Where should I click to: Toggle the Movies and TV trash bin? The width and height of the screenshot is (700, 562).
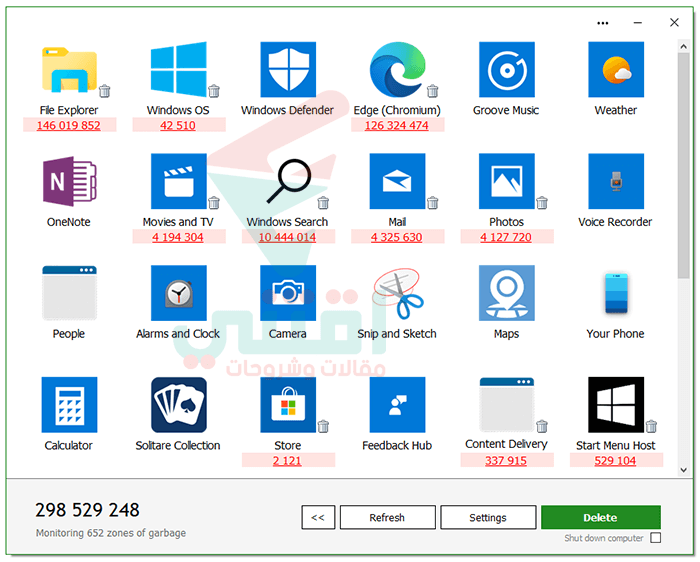tap(214, 203)
